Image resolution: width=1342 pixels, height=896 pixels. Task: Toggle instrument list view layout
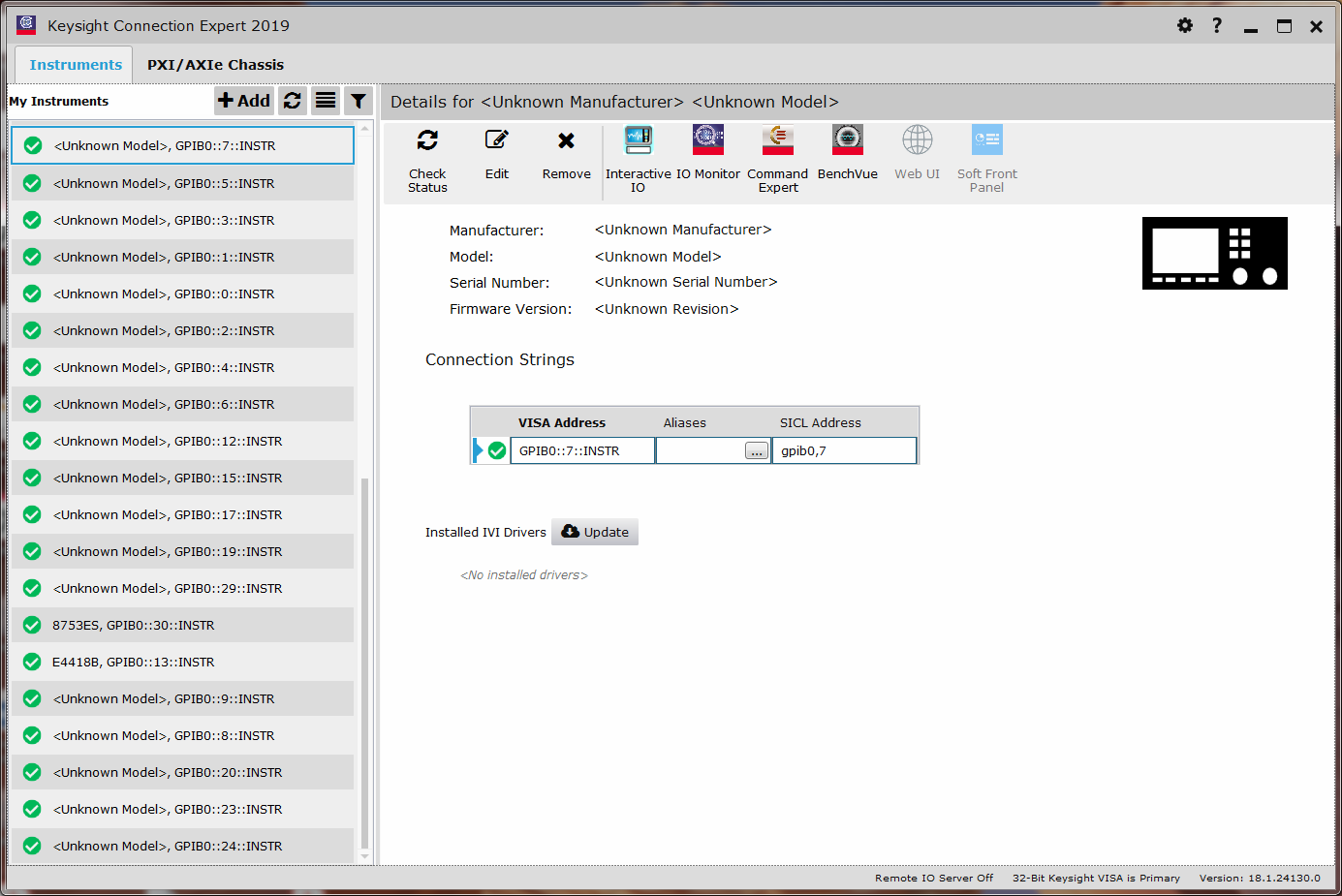tap(326, 101)
